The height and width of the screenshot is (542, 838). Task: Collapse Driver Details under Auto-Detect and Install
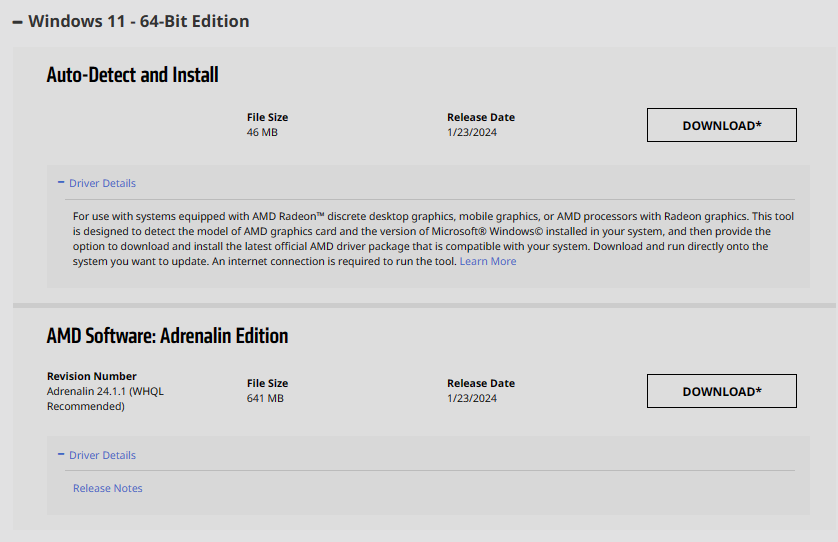[97, 183]
